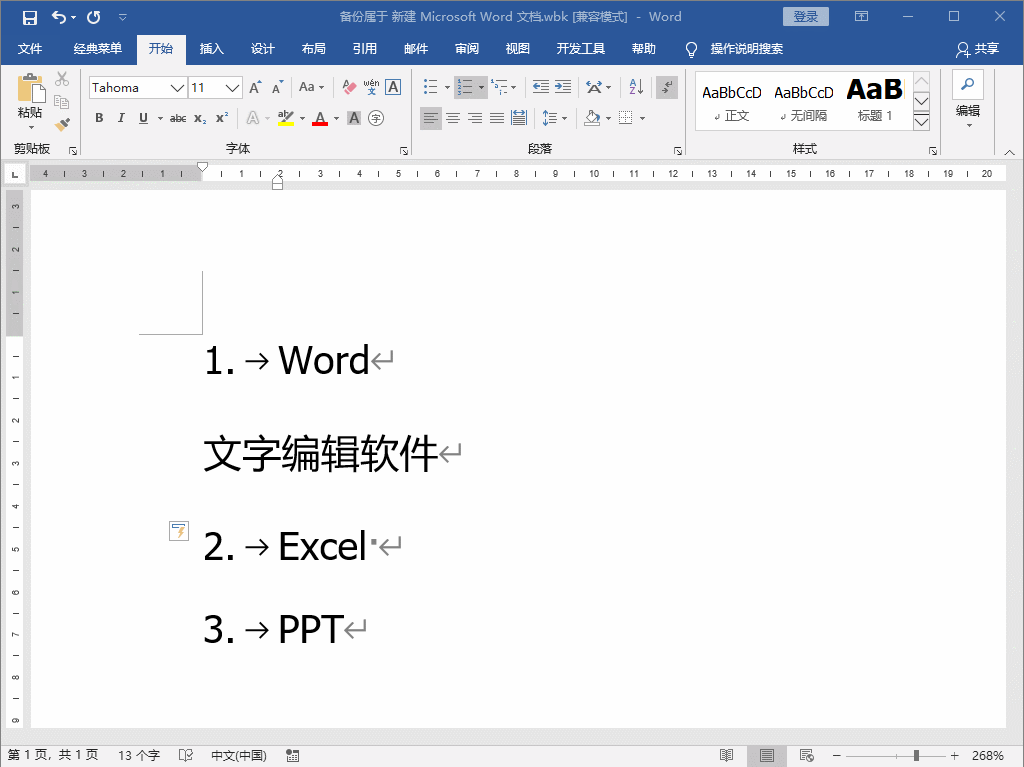Open the font size 11 dropdown
This screenshot has height=767, width=1024.
click(x=232, y=88)
